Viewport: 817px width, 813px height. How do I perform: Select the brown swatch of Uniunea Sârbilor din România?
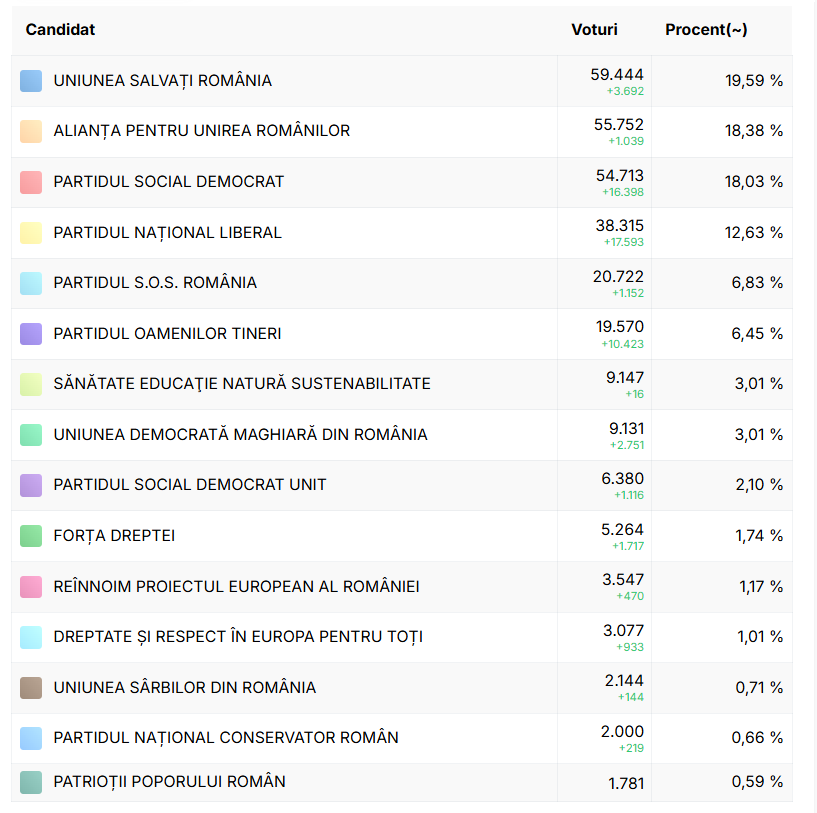pyautogui.click(x=31, y=688)
